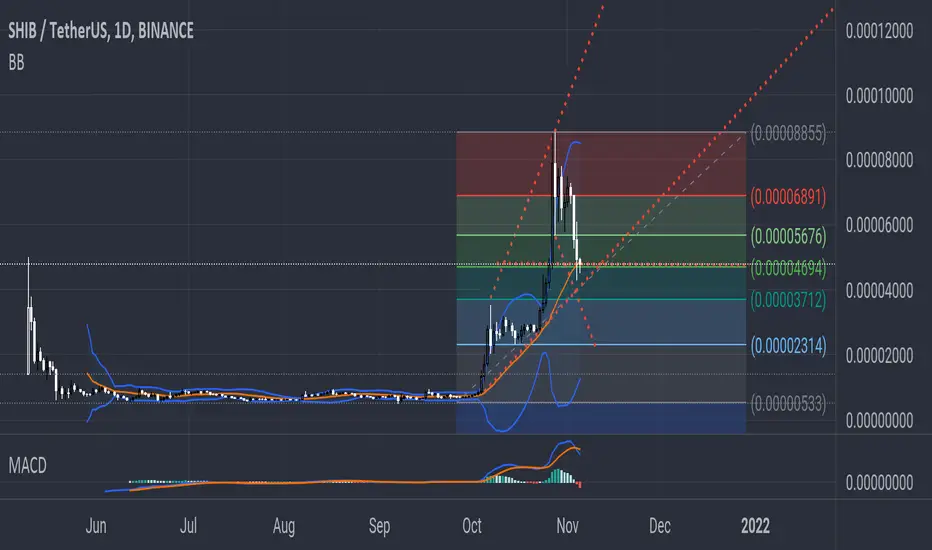Click the Nov label on the time axis
The width and height of the screenshot is (932, 550).
568,526
